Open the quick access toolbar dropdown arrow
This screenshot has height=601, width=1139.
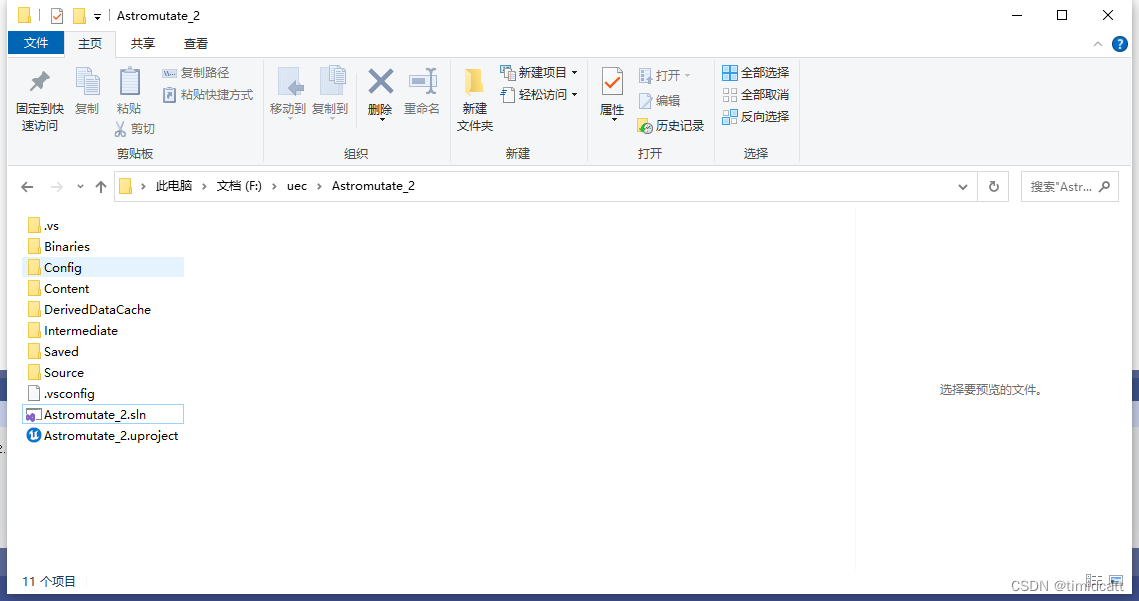click(97, 16)
